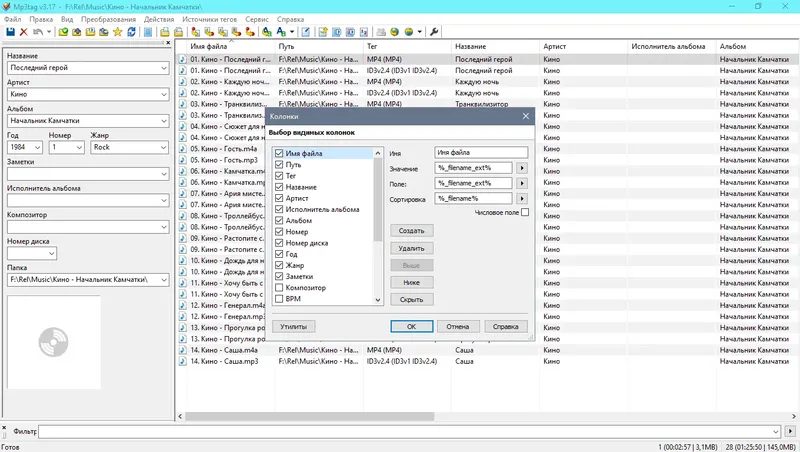Uncheck the Тег column checkbox

coord(279,175)
